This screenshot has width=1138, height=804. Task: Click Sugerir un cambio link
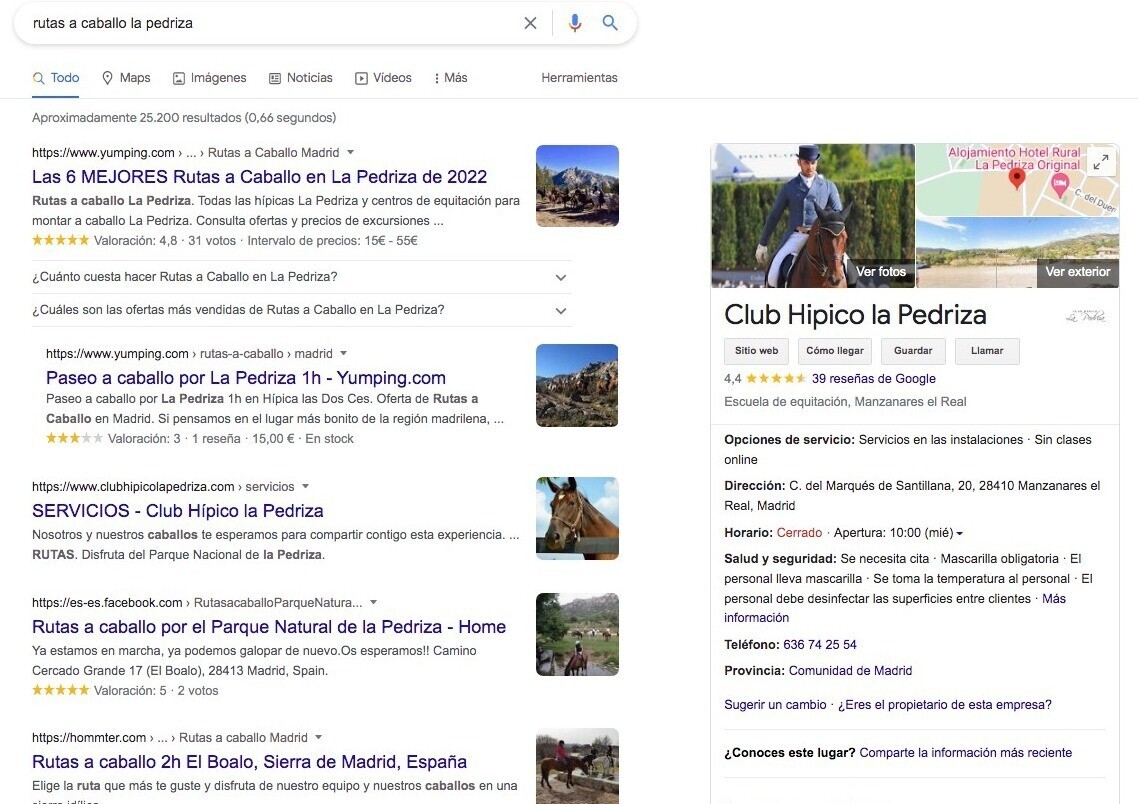click(x=775, y=705)
